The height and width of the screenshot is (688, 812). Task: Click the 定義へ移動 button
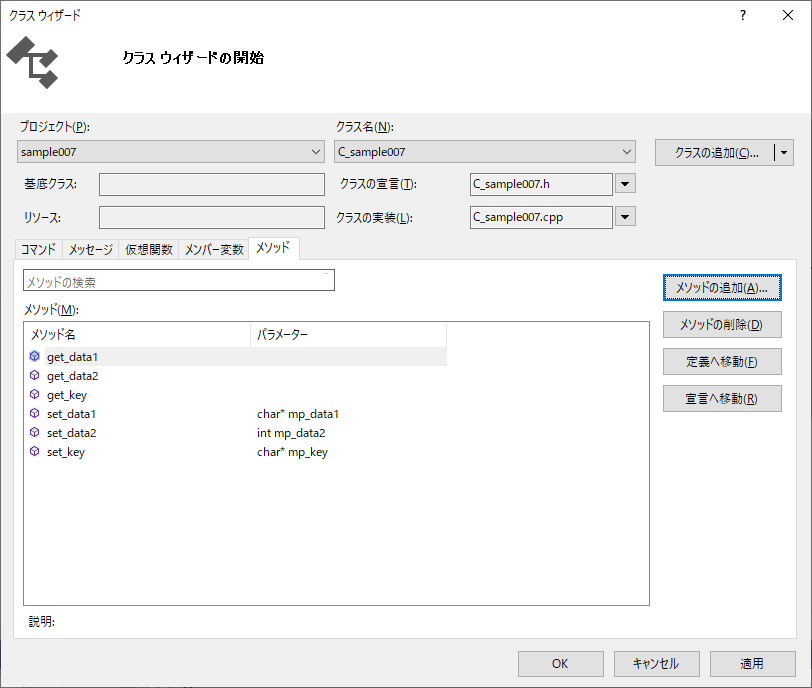pos(721,362)
